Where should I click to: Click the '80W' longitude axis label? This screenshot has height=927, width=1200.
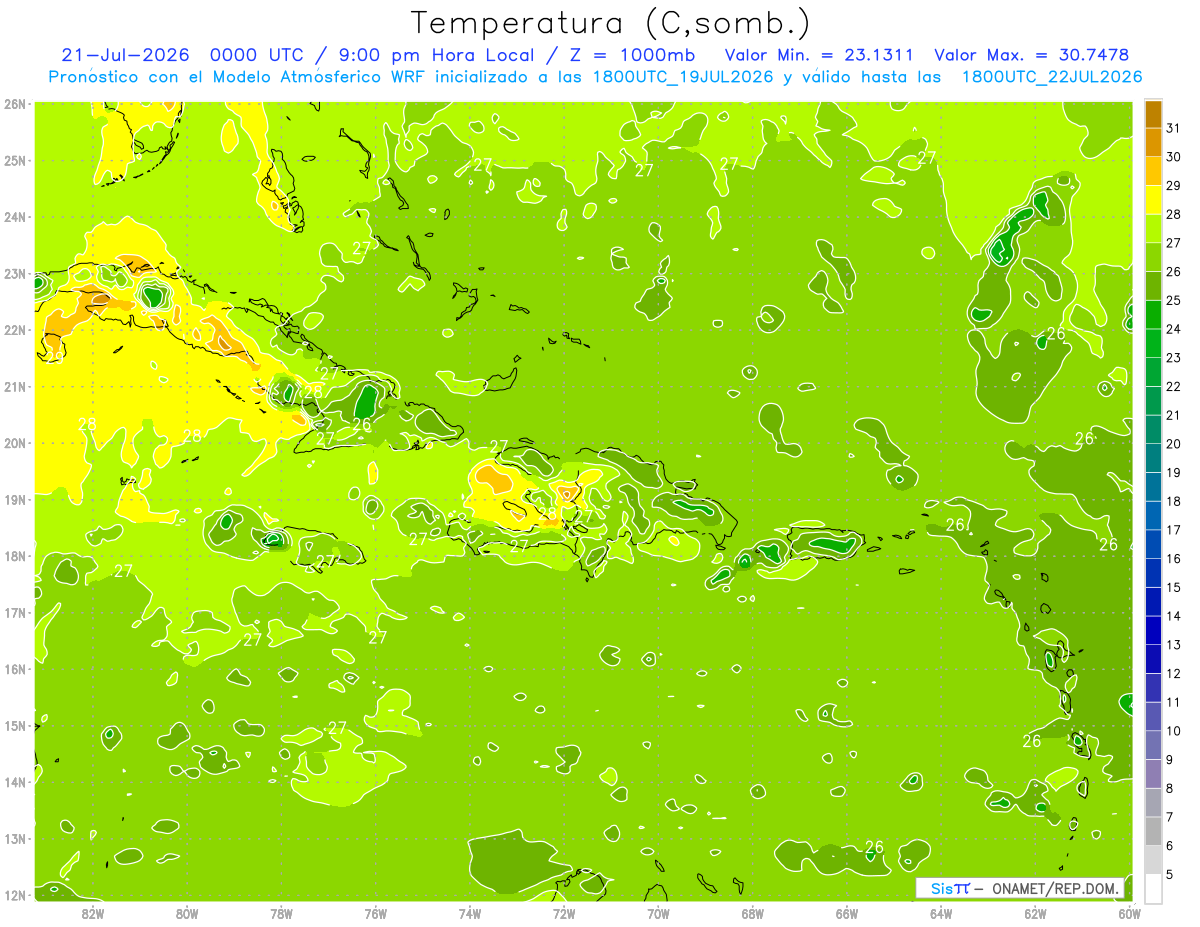[x=186, y=913]
